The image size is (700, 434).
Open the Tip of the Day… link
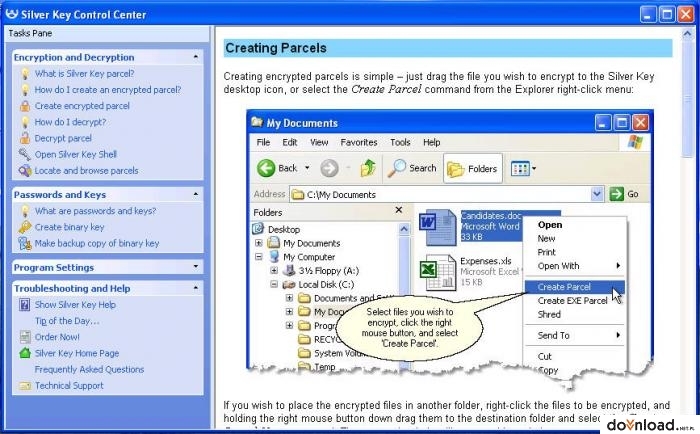click(x=67, y=321)
